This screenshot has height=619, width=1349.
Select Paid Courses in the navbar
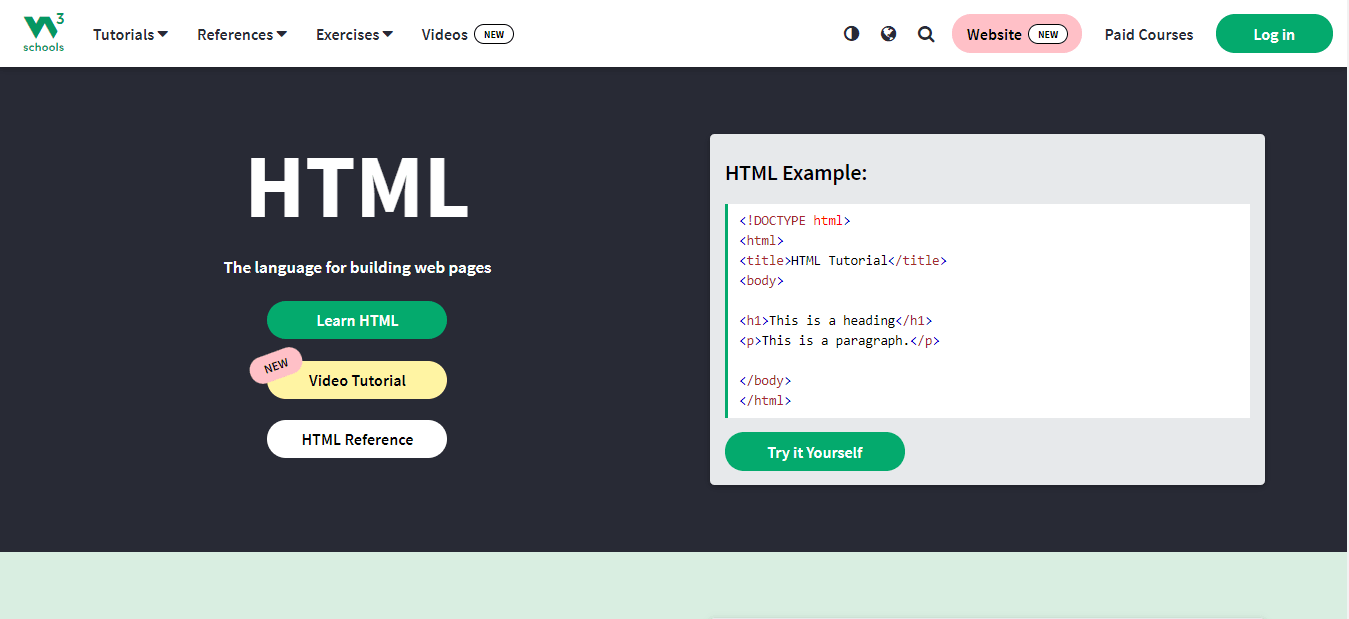point(1148,33)
